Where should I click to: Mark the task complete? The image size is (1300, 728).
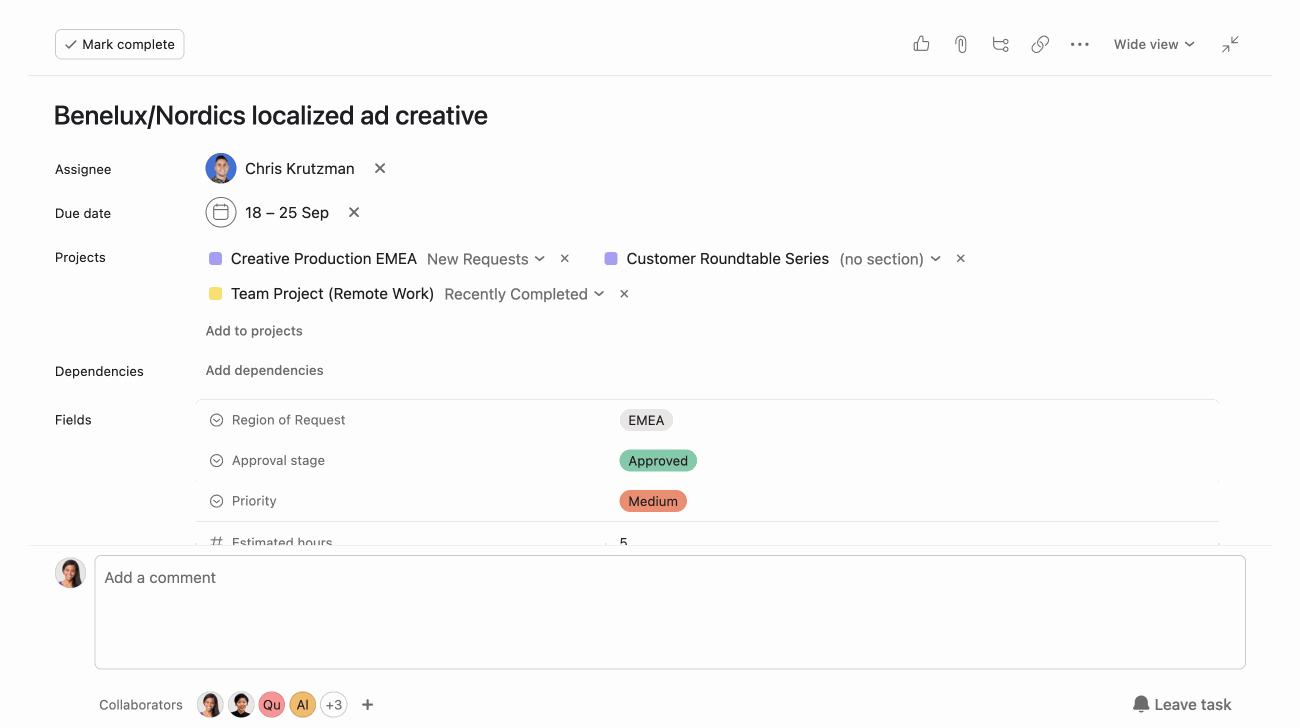point(119,44)
